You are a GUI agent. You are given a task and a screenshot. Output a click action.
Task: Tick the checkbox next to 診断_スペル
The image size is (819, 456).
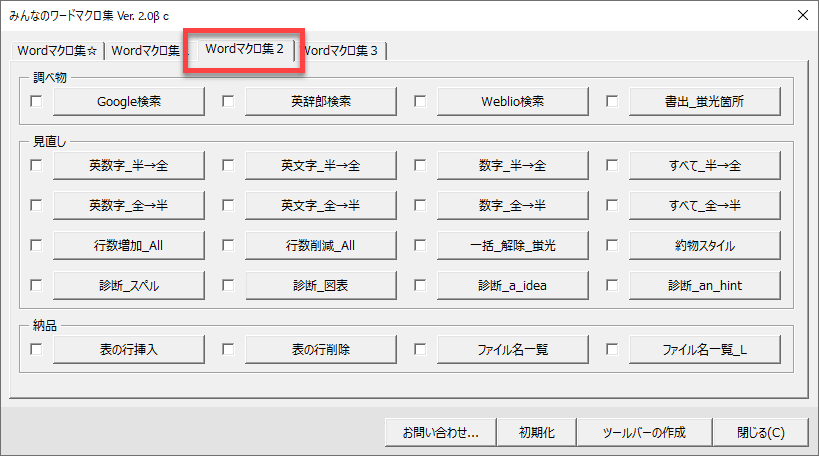[37, 285]
